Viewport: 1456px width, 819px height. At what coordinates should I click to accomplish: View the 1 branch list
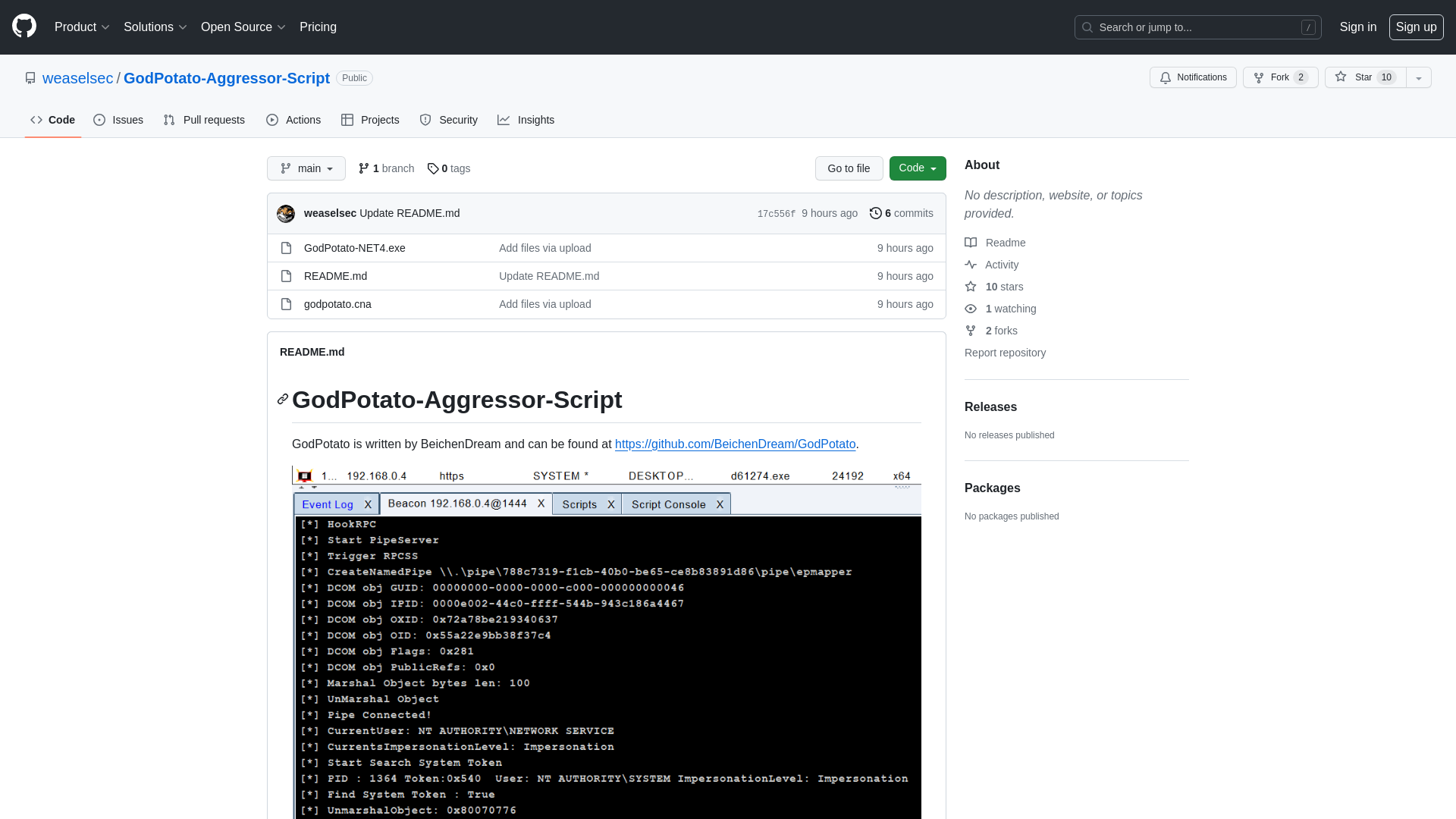(387, 168)
